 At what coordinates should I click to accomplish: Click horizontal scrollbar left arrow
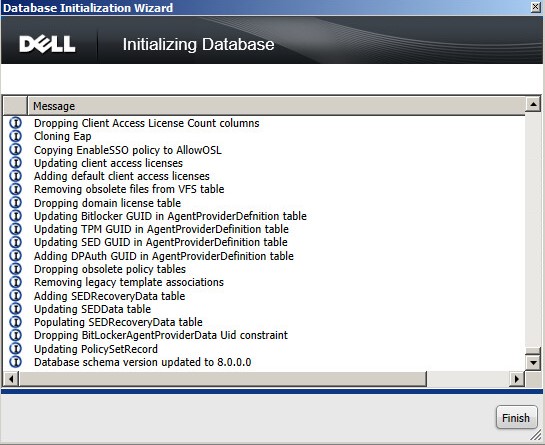point(11,379)
